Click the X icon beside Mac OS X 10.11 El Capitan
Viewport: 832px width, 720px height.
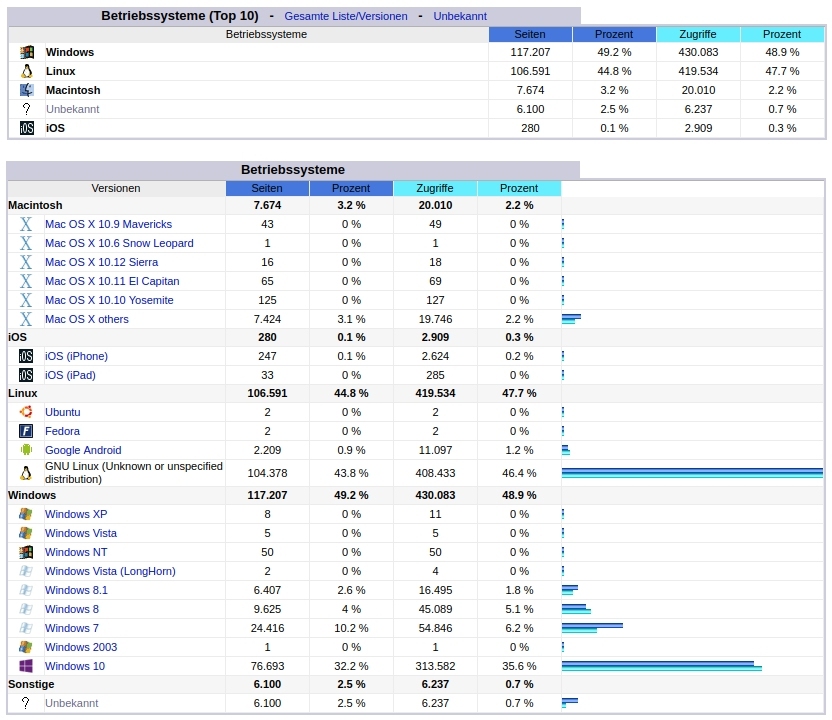(x=25, y=281)
